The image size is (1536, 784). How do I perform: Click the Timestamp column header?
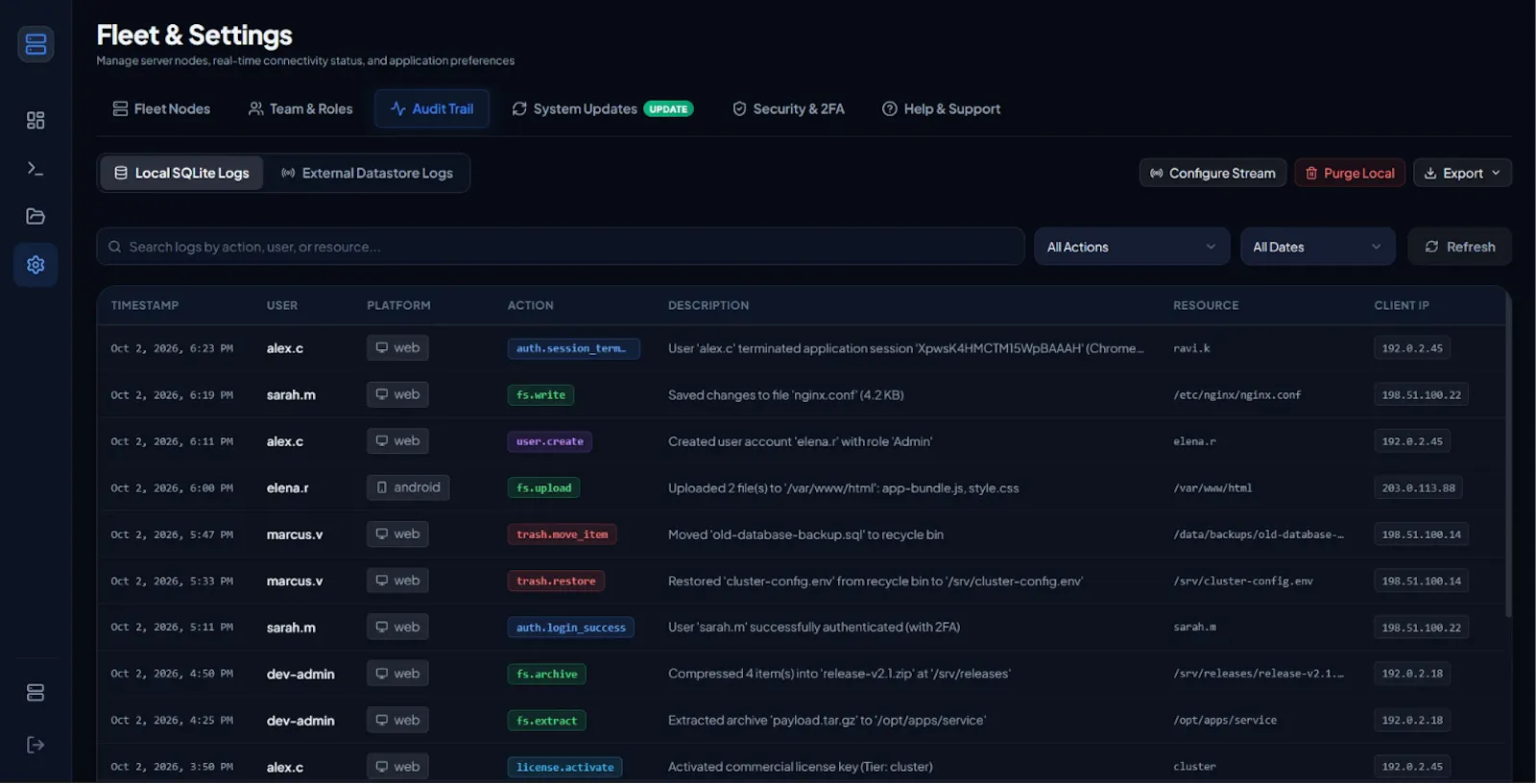(x=145, y=305)
